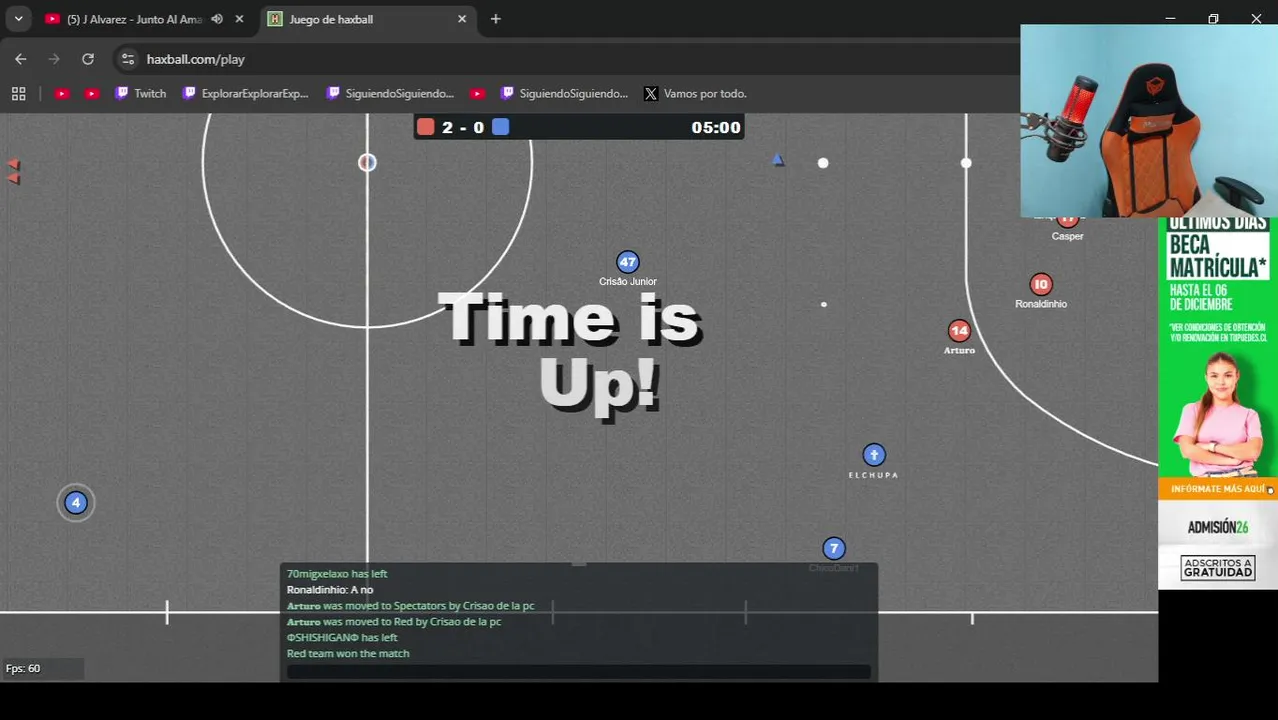Click the ADSCRITOS A GRATUIDAD ad badge

point(1218,568)
